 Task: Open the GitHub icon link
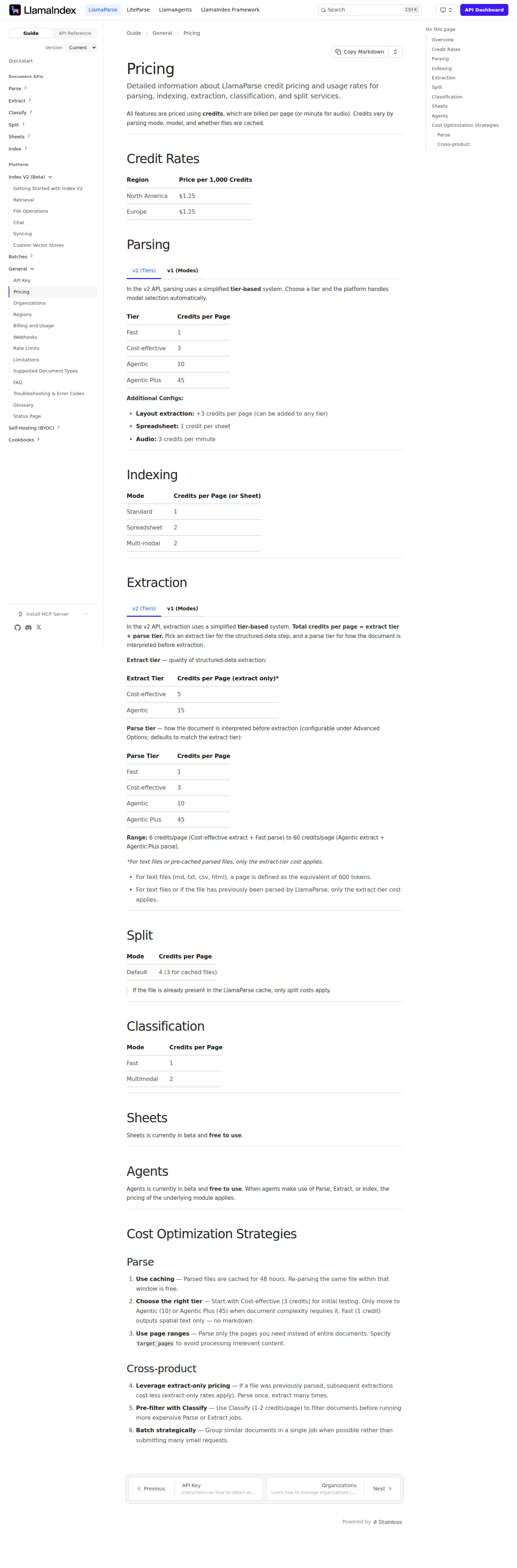click(x=17, y=627)
